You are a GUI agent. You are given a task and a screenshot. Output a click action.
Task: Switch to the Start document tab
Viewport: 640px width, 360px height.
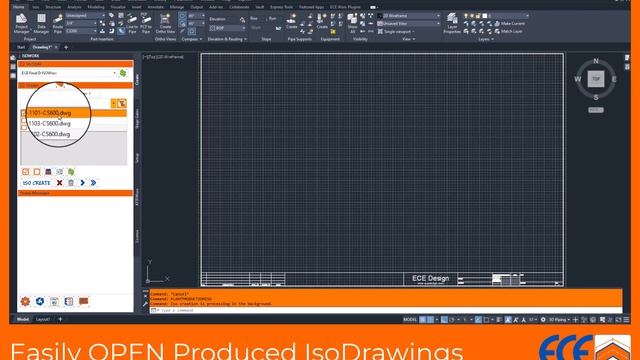21,47
